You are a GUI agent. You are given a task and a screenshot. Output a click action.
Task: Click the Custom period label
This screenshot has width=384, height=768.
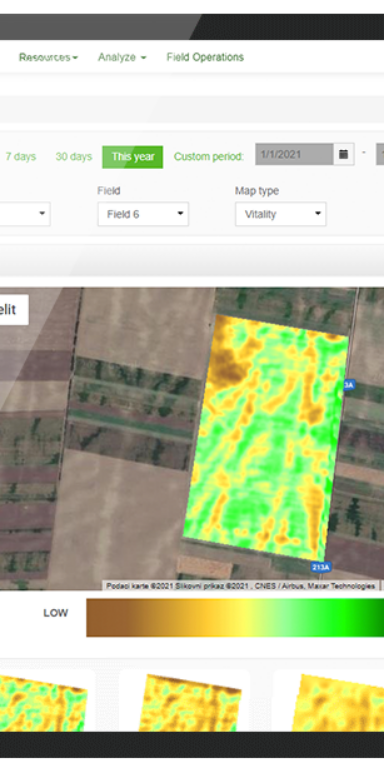pos(209,157)
